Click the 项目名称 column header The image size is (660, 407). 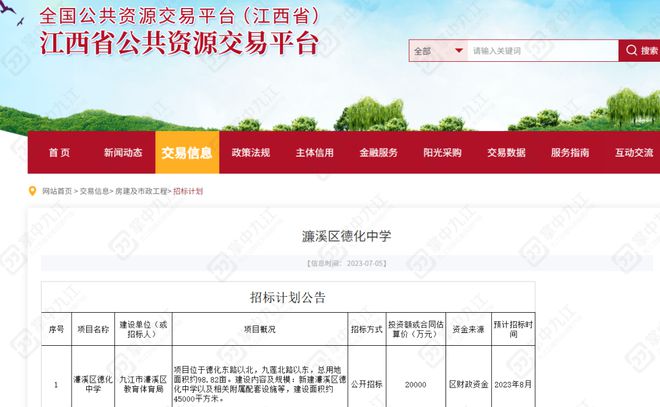[x=93, y=329]
